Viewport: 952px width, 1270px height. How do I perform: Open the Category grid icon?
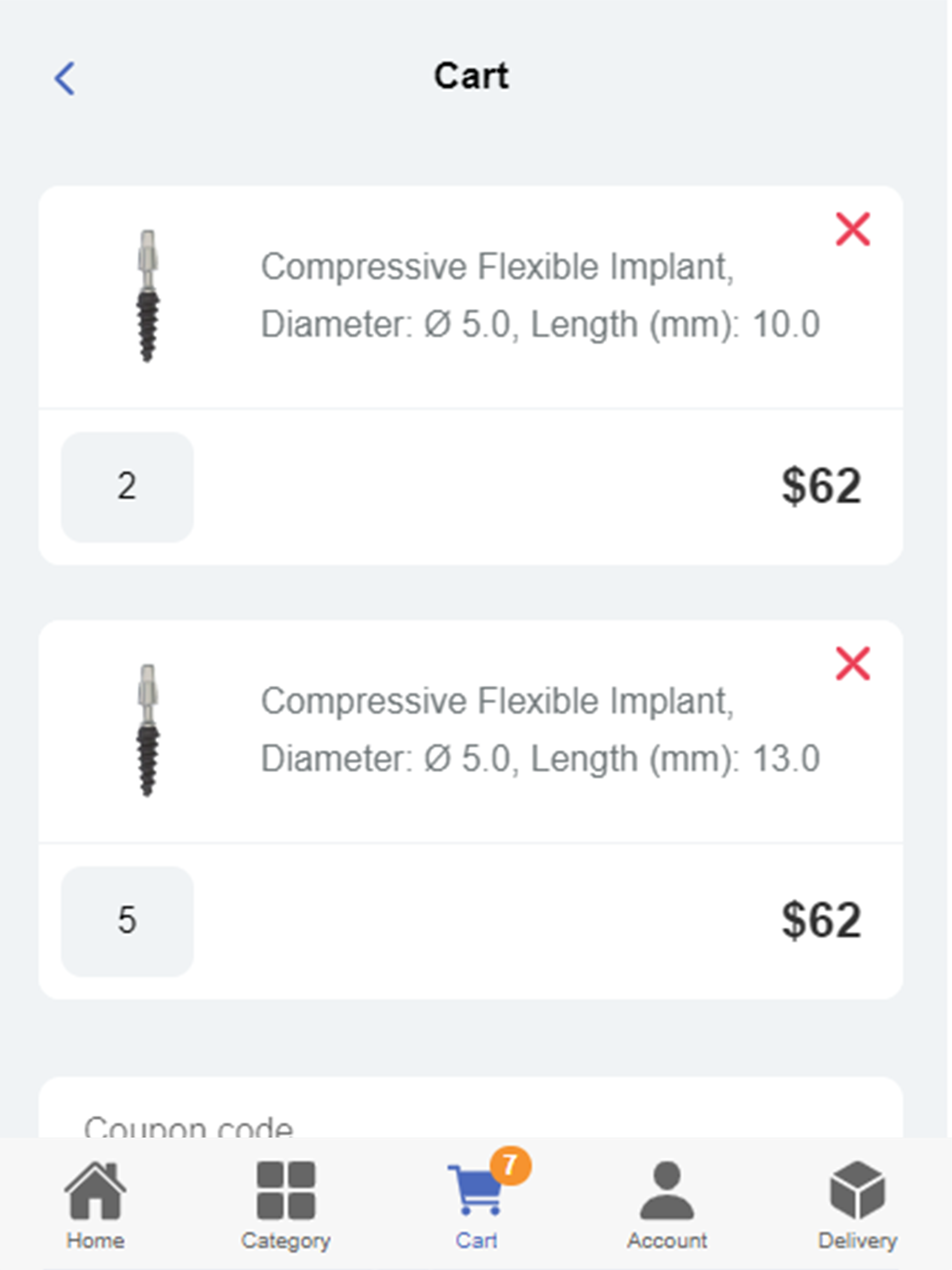click(285, 1190)
